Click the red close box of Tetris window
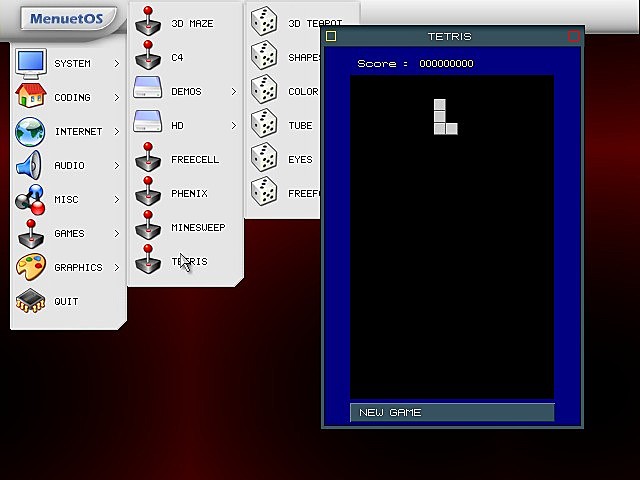Image resolution: width=640 pixels, height=480 pixels. pos(573,36)
